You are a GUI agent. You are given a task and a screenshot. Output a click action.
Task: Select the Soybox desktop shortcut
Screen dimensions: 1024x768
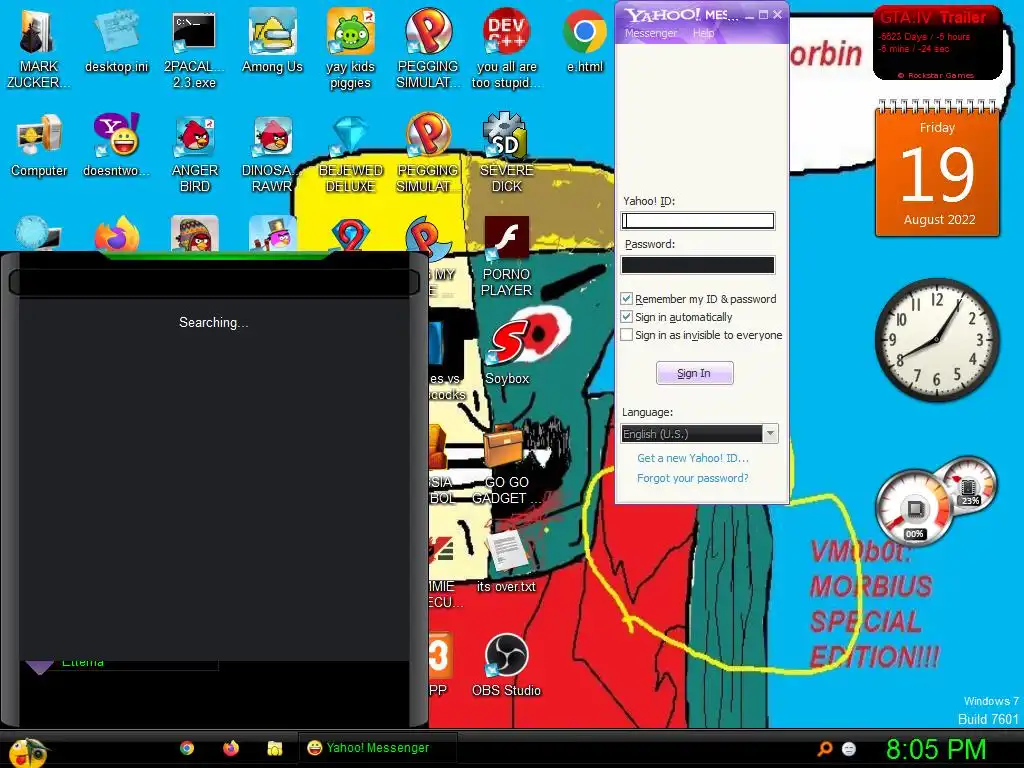point(507,353)
